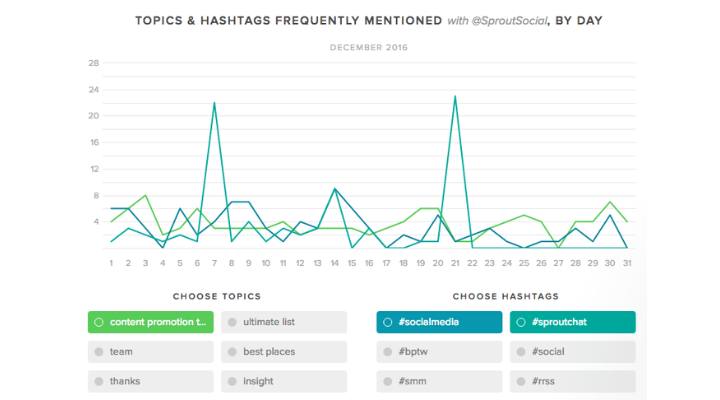Image resolution: width=720 pixels, height=400 pixels.
Task: Show the #social hashtag
Action: (x=572, y=352)
